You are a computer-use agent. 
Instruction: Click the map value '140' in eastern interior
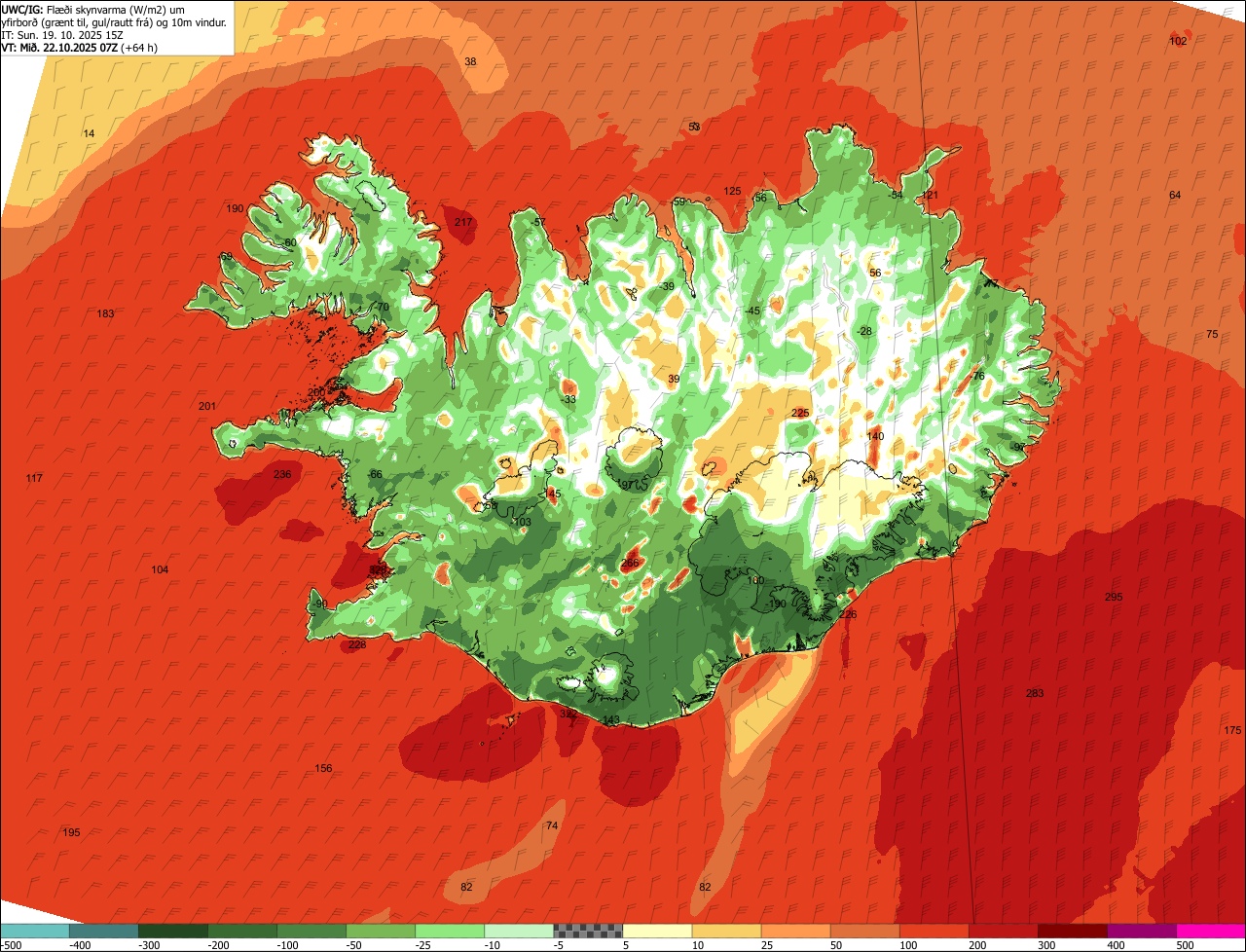875,436
